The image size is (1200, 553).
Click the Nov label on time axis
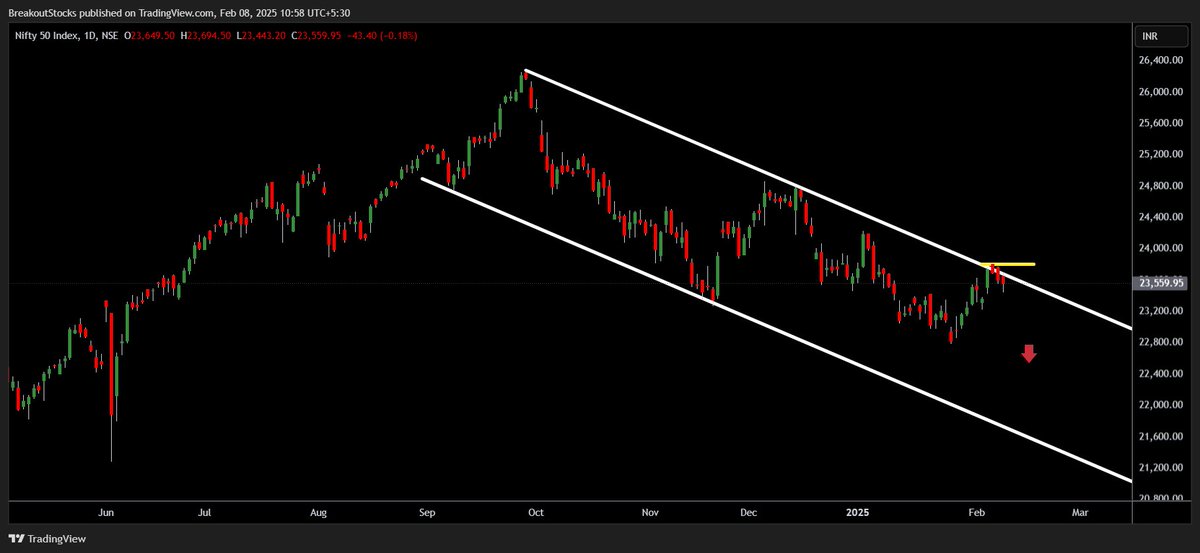(x=650, y=513)
